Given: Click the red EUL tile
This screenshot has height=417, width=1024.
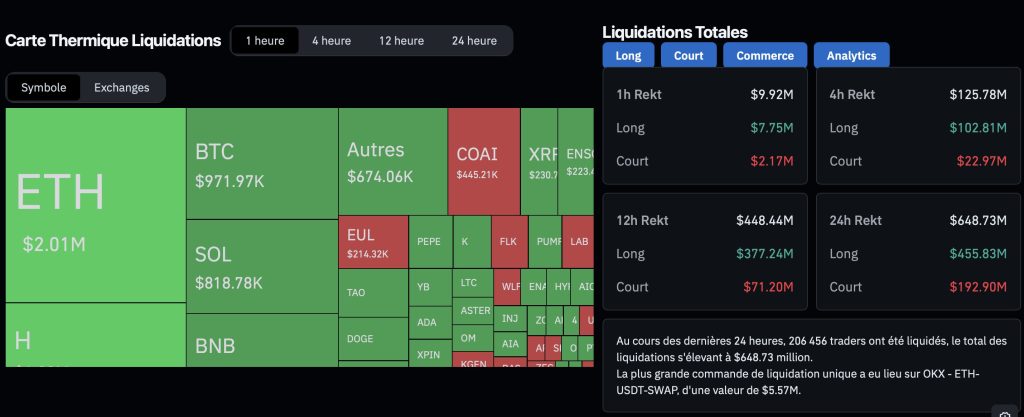Looking at the screenshot, I should (x=373, y=242).
